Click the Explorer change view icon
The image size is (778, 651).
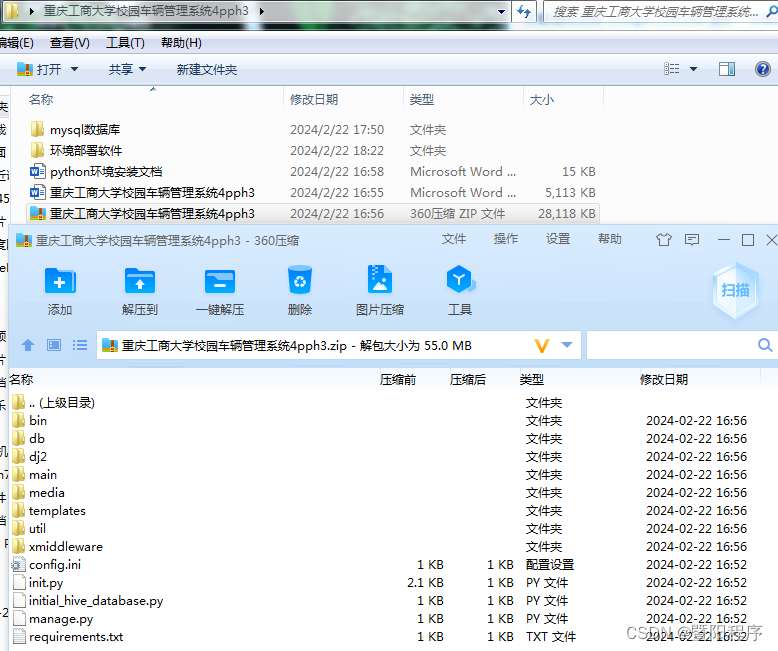pos(672,69)
